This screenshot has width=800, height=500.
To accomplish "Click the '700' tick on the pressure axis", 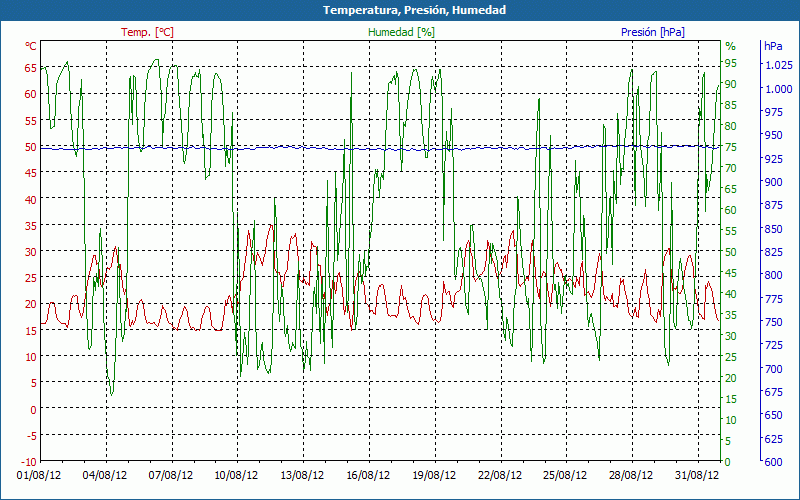I will (x=773, y=368).
